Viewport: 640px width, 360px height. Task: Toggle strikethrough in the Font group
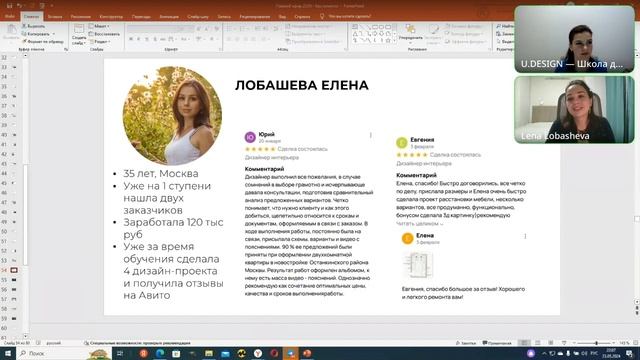click(x=162, y=39)
